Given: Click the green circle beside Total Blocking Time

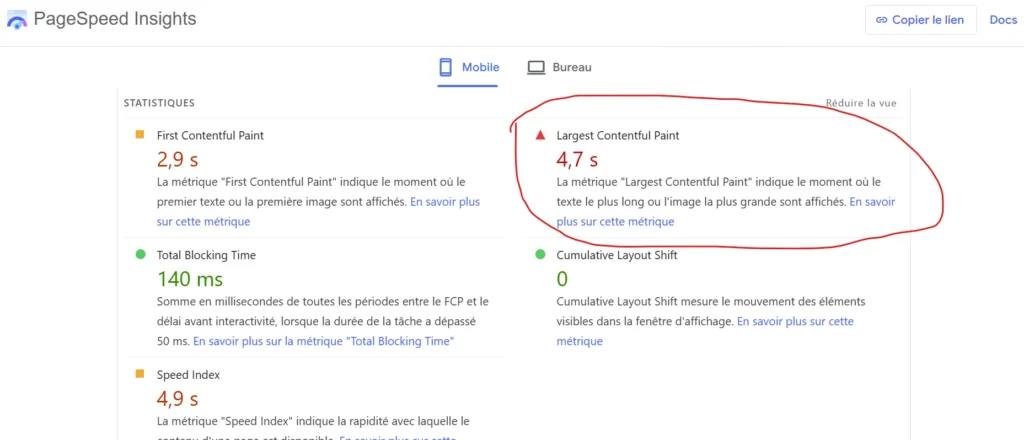Looking at the screenshot, I should (x=140, y=255).
